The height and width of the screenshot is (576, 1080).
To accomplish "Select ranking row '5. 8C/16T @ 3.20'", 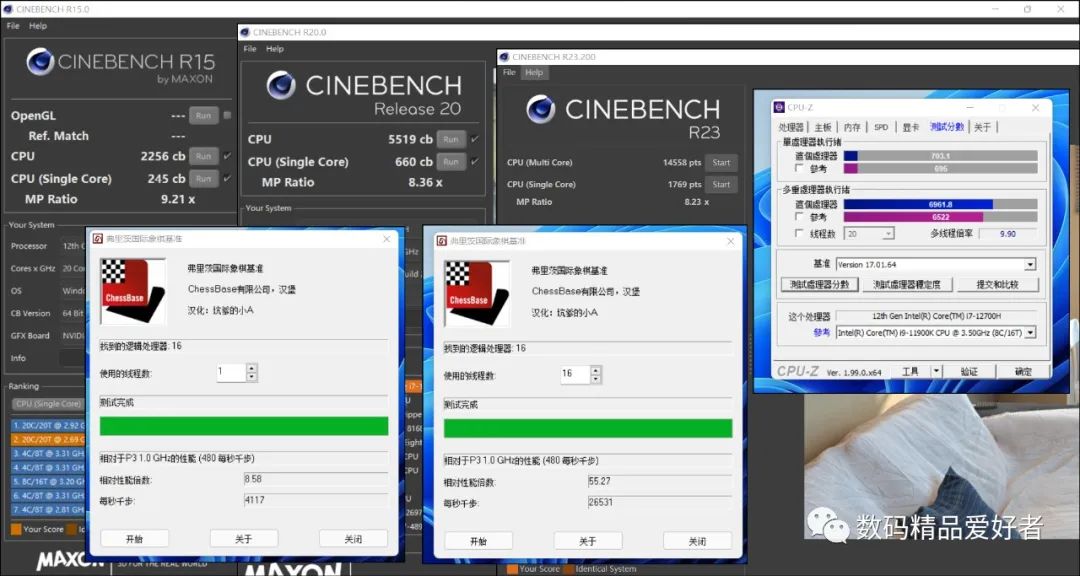I will [49, 482].
